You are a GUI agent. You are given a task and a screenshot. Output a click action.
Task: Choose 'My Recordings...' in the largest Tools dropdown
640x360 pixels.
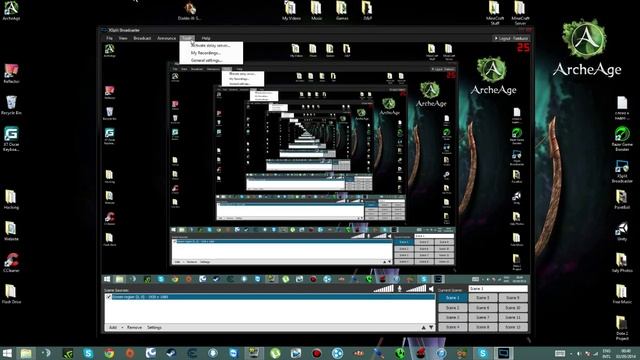point(206,53)
